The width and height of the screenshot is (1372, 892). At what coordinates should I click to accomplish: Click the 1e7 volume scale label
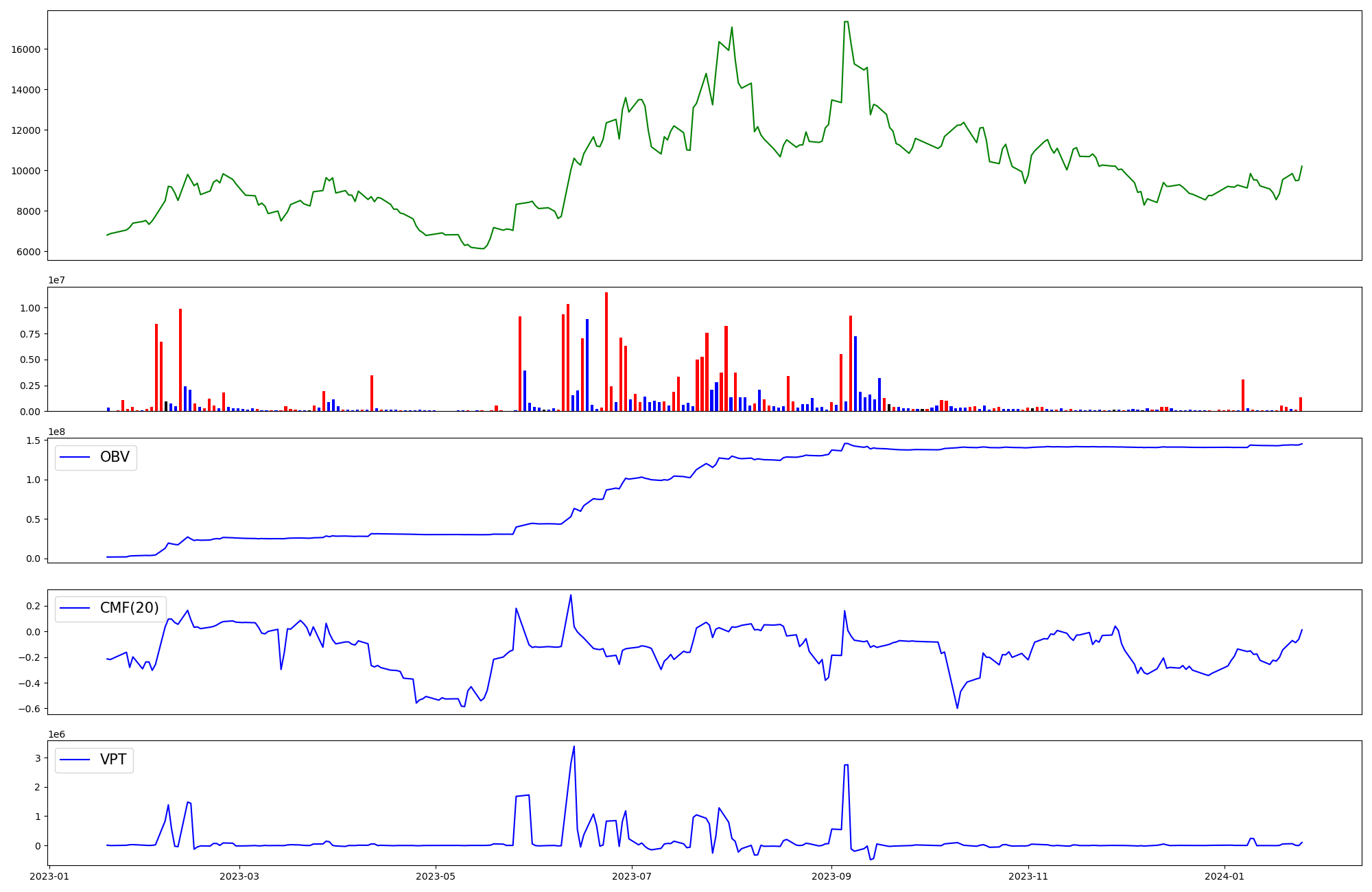tap(57, 281)
